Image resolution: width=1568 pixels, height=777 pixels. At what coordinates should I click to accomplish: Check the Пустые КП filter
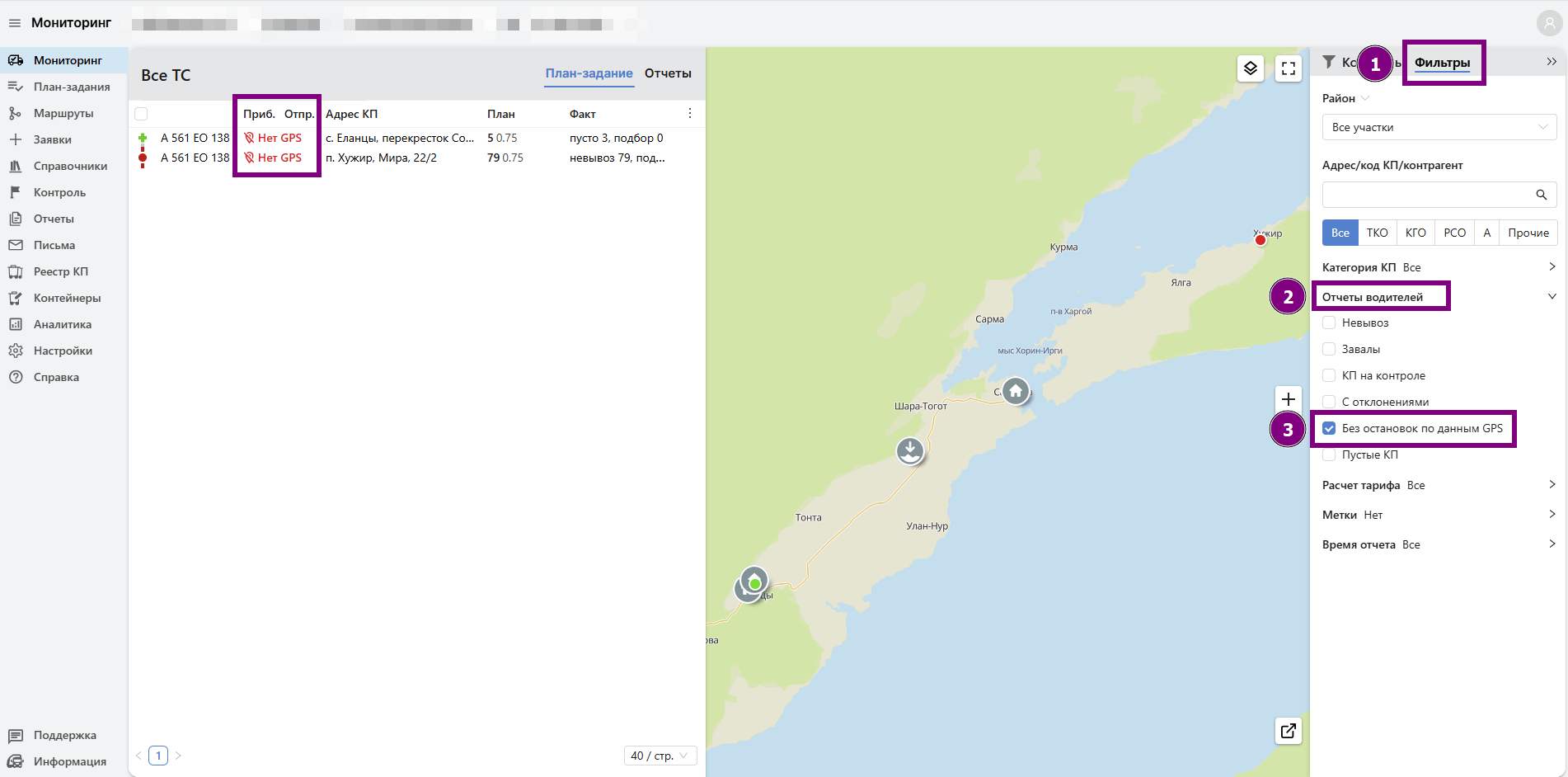point(1329,454)
